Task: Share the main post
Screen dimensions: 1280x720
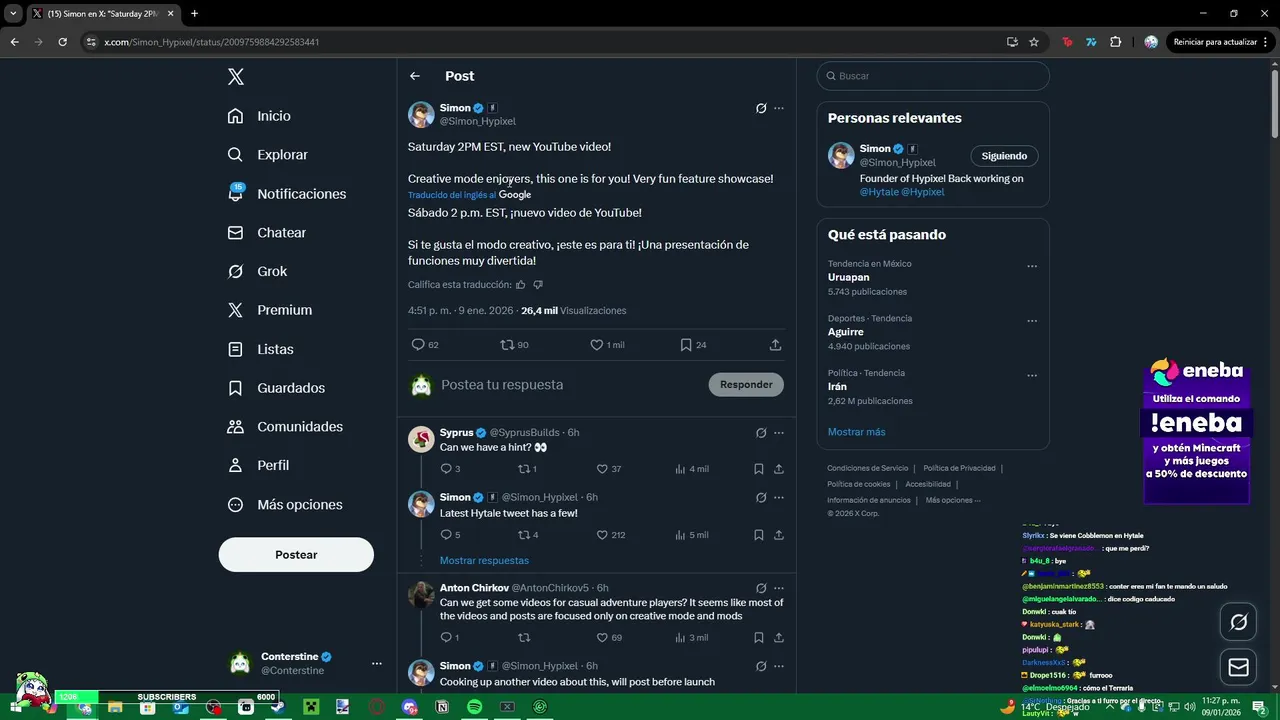Action: (x=775, y=345)
